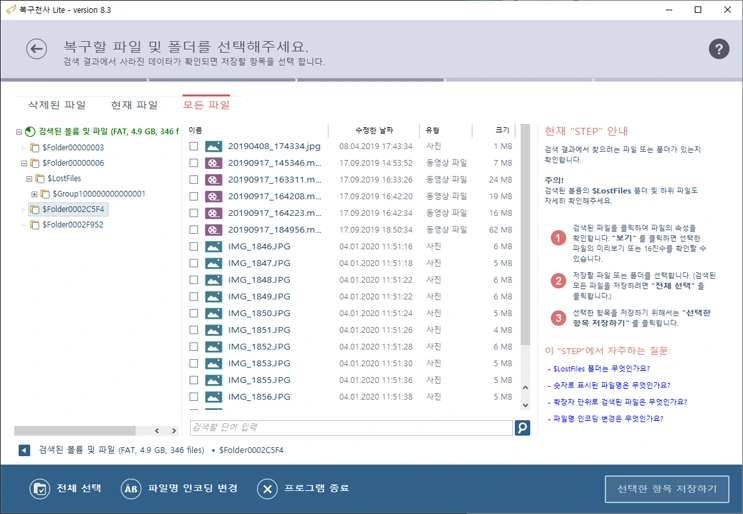
Task: Check the box for 20190917_184956 video
Action: tap(193, 230)
